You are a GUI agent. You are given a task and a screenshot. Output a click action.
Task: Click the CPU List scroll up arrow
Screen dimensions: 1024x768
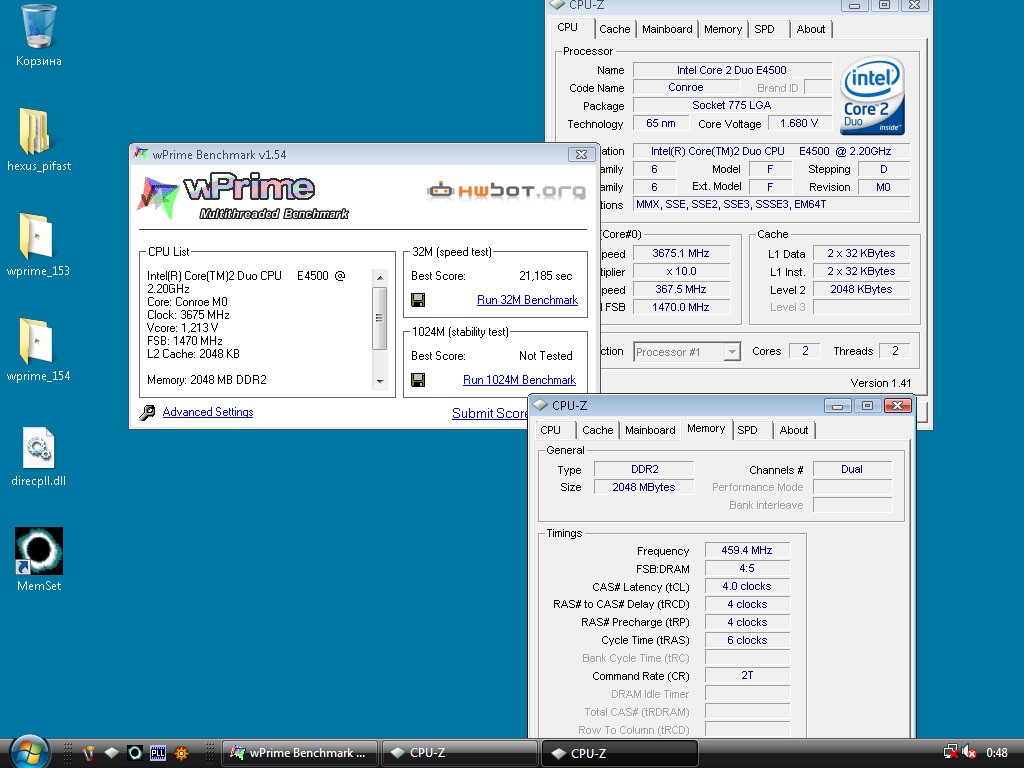(x=379, y=278)
